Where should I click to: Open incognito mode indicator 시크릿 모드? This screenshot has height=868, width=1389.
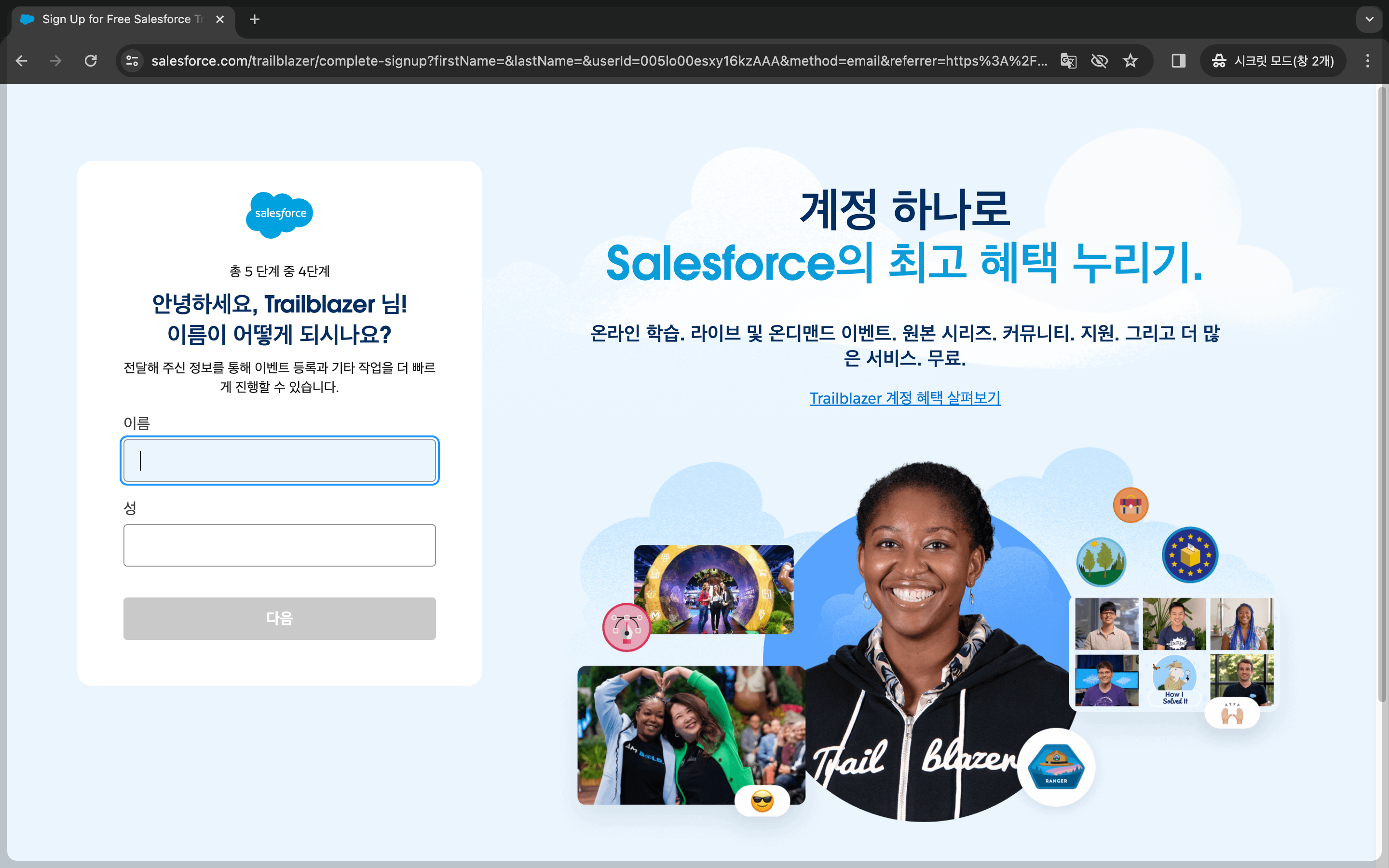[x=1272, y=61]
